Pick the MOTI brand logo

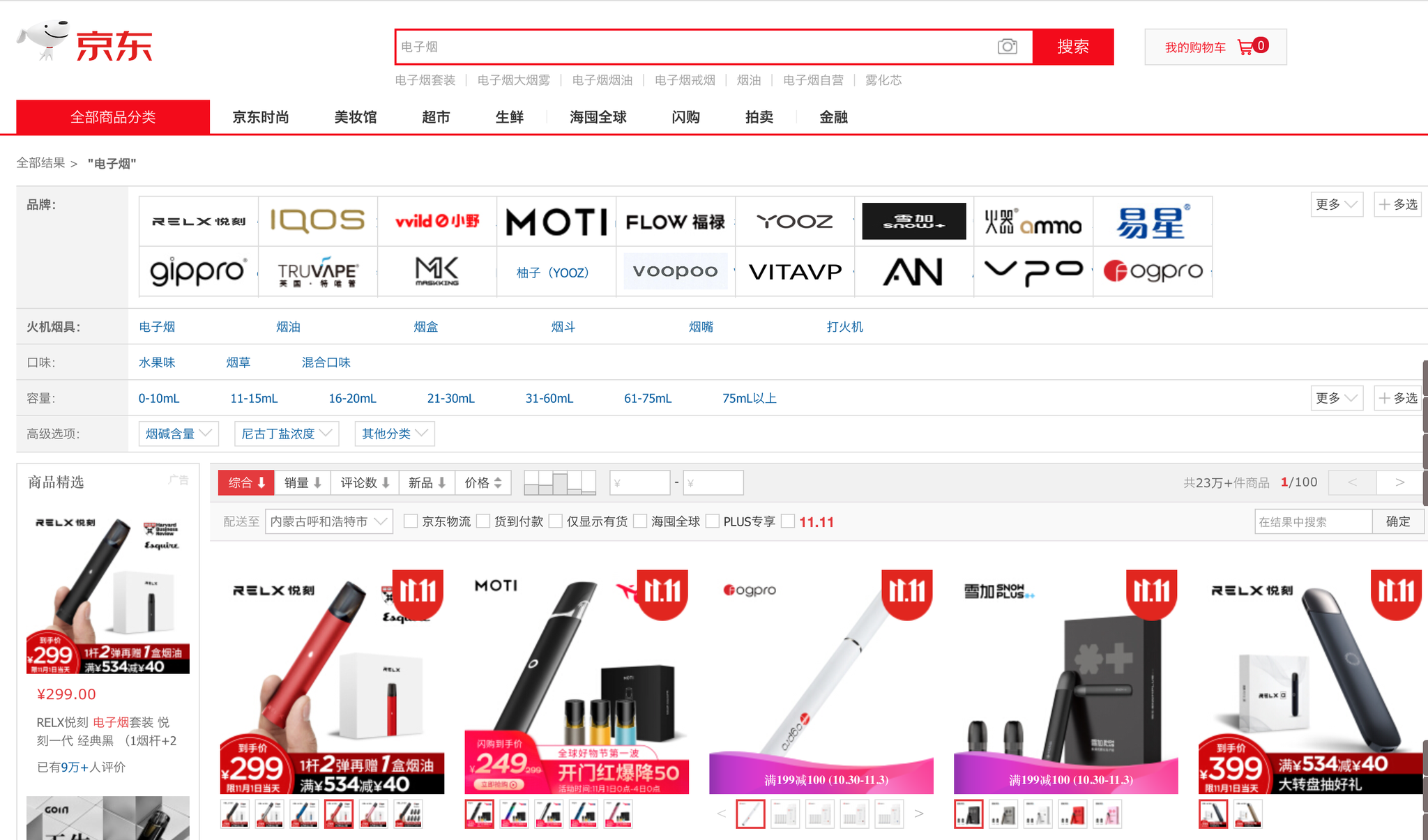click(x=556, y=222)
